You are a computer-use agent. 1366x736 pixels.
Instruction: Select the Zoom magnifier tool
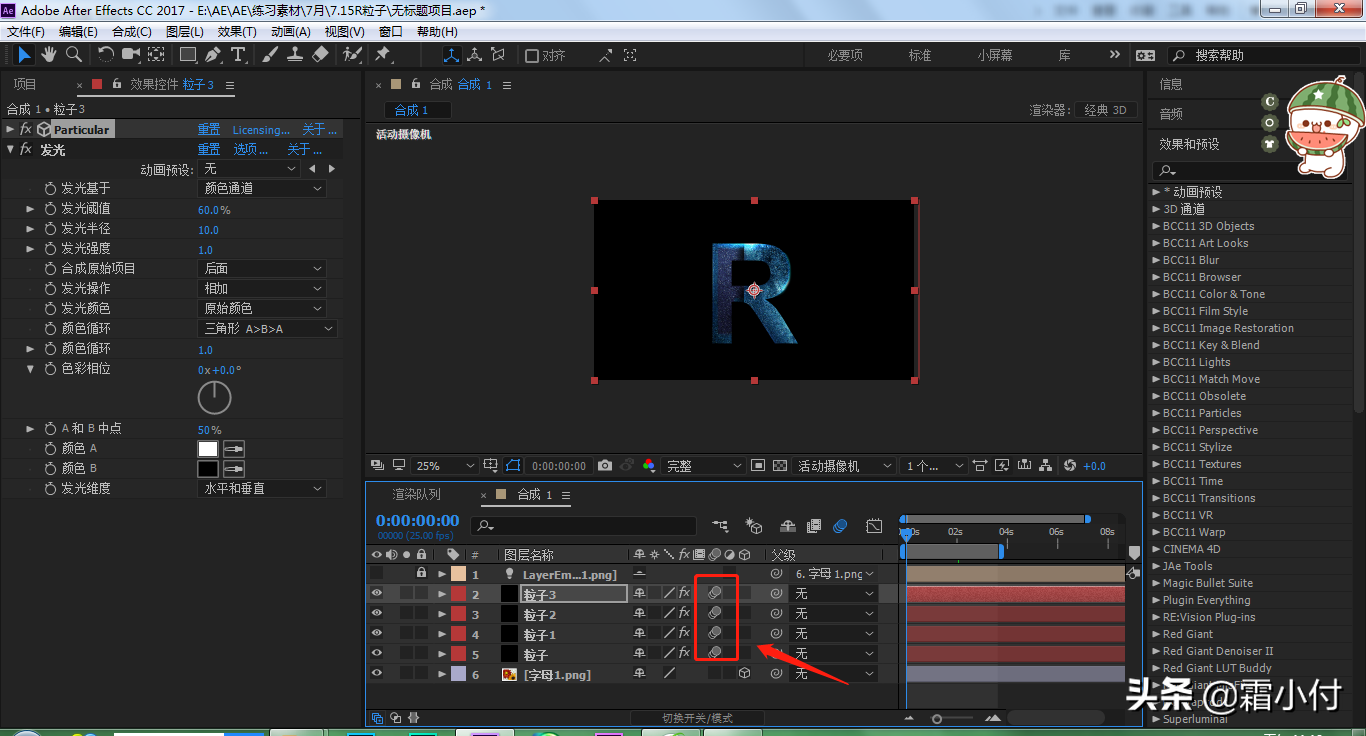coord(73,54)
